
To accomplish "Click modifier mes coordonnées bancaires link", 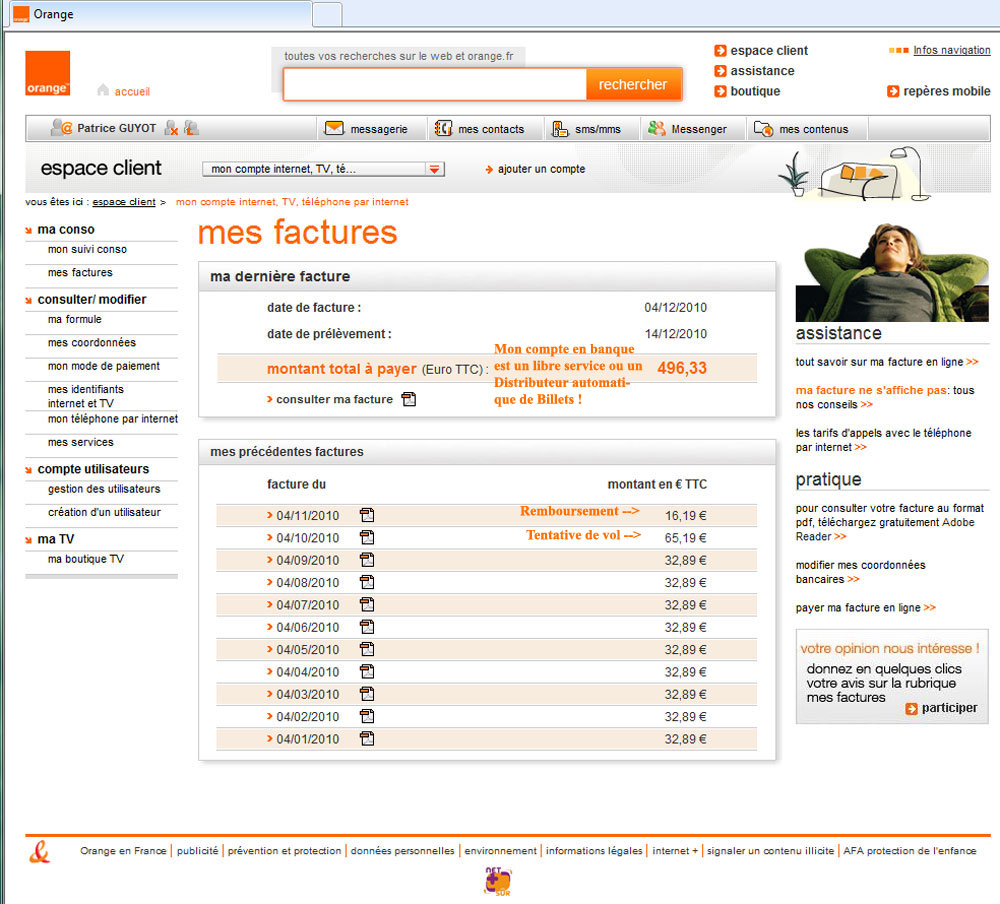I will (860, 572).
